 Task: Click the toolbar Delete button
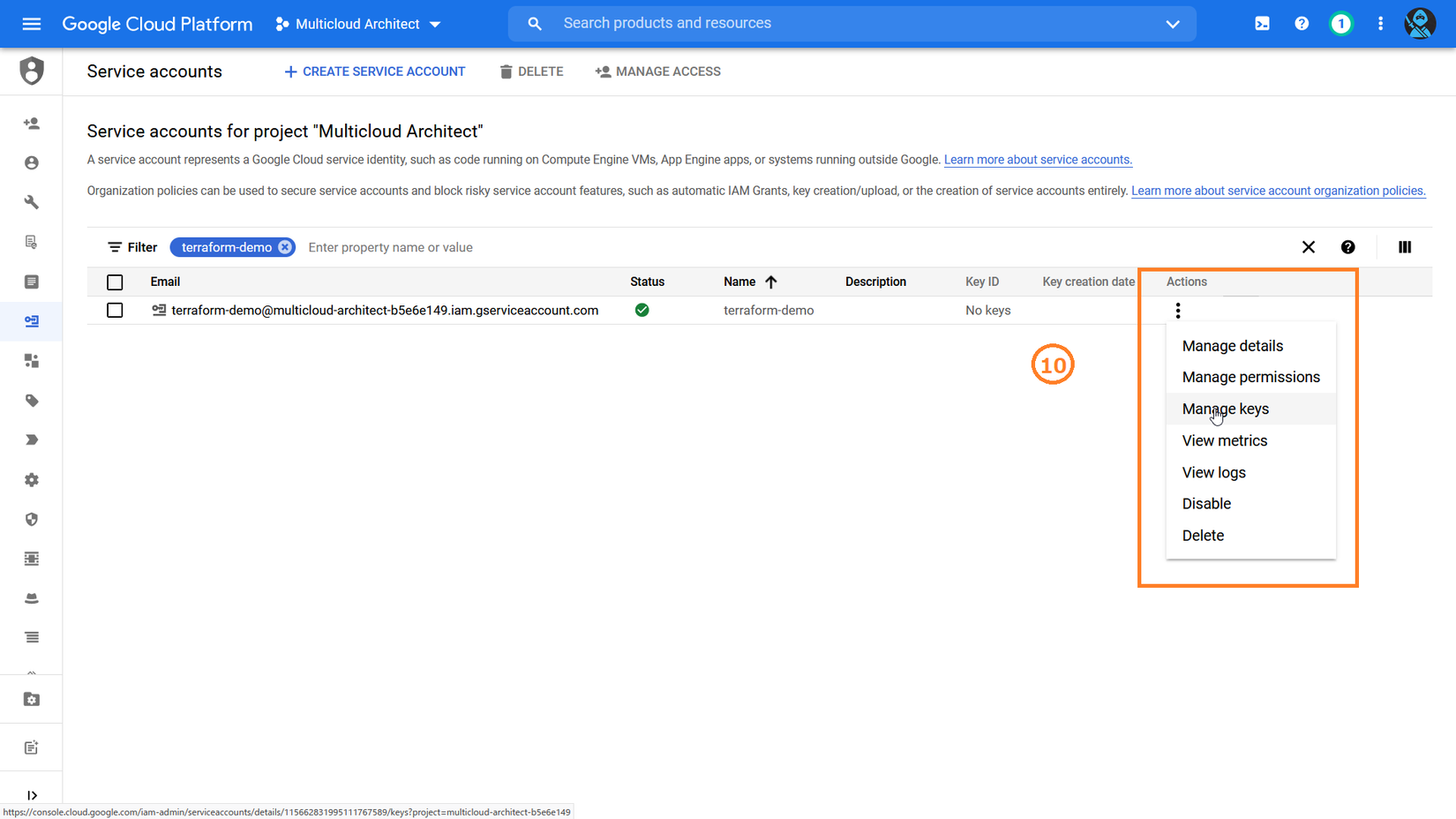pyautogui.click(x=531, y=71)
